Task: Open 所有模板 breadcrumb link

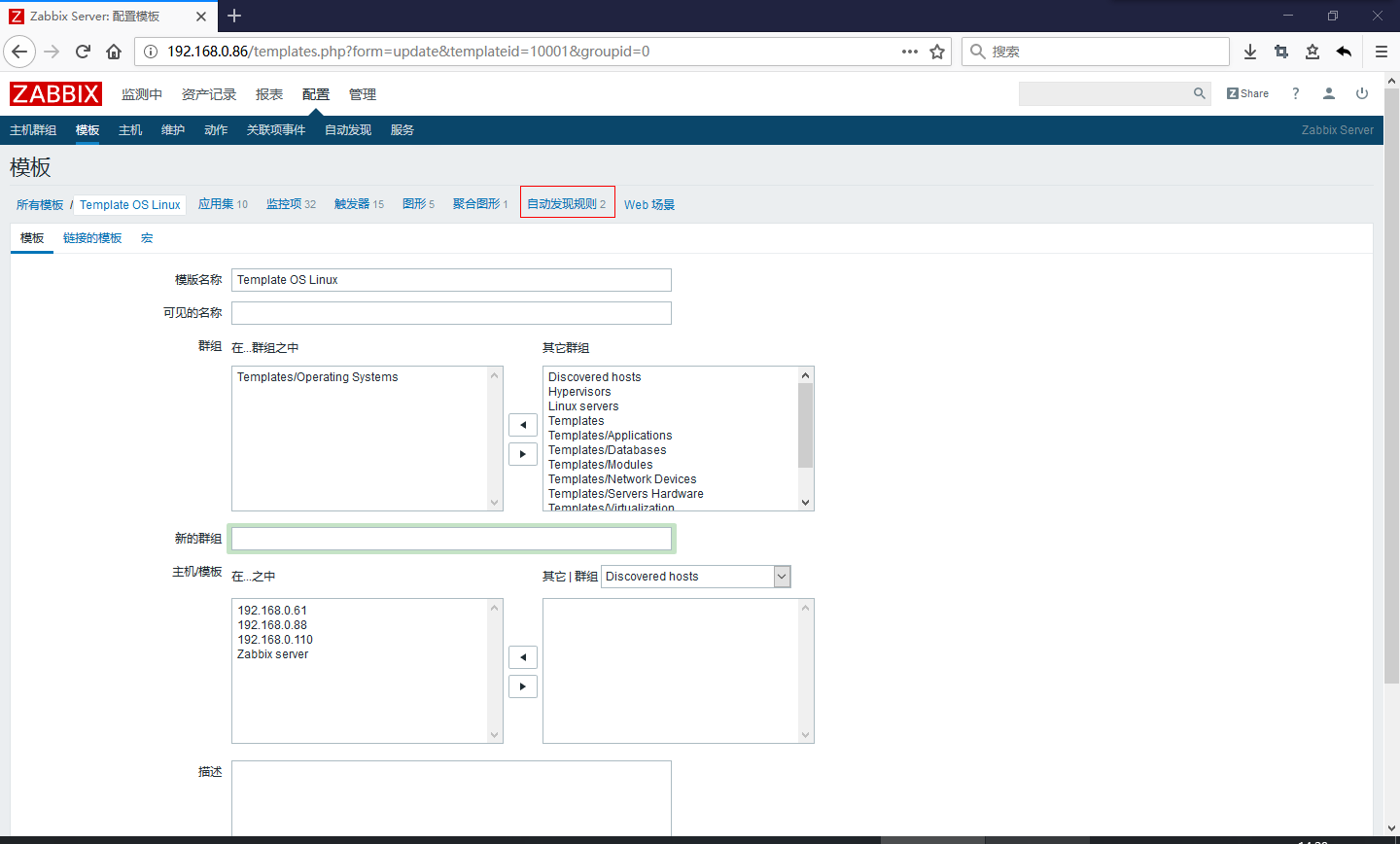Action: click(40, 205)
